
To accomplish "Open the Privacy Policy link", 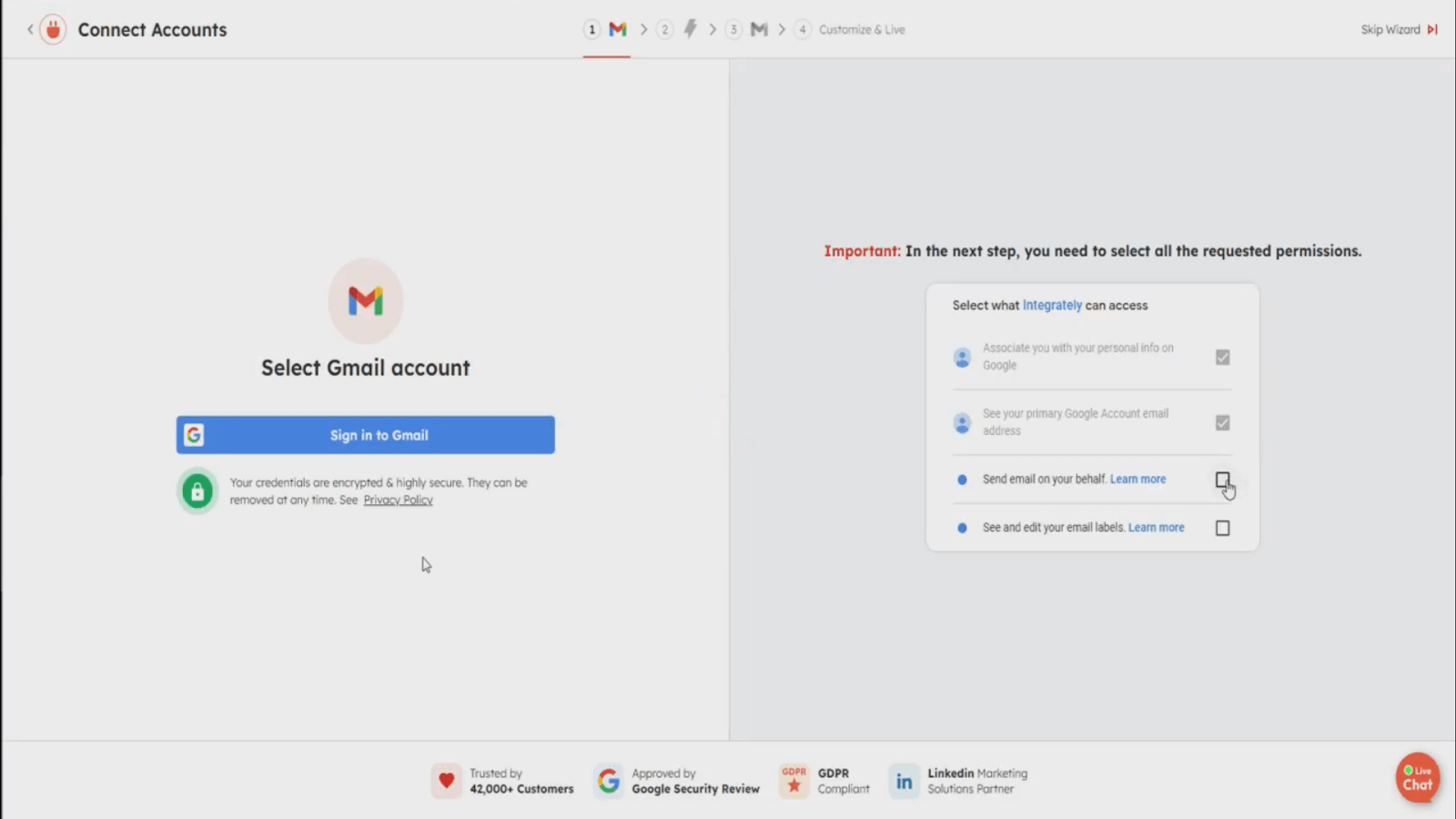I will [398, 500].
